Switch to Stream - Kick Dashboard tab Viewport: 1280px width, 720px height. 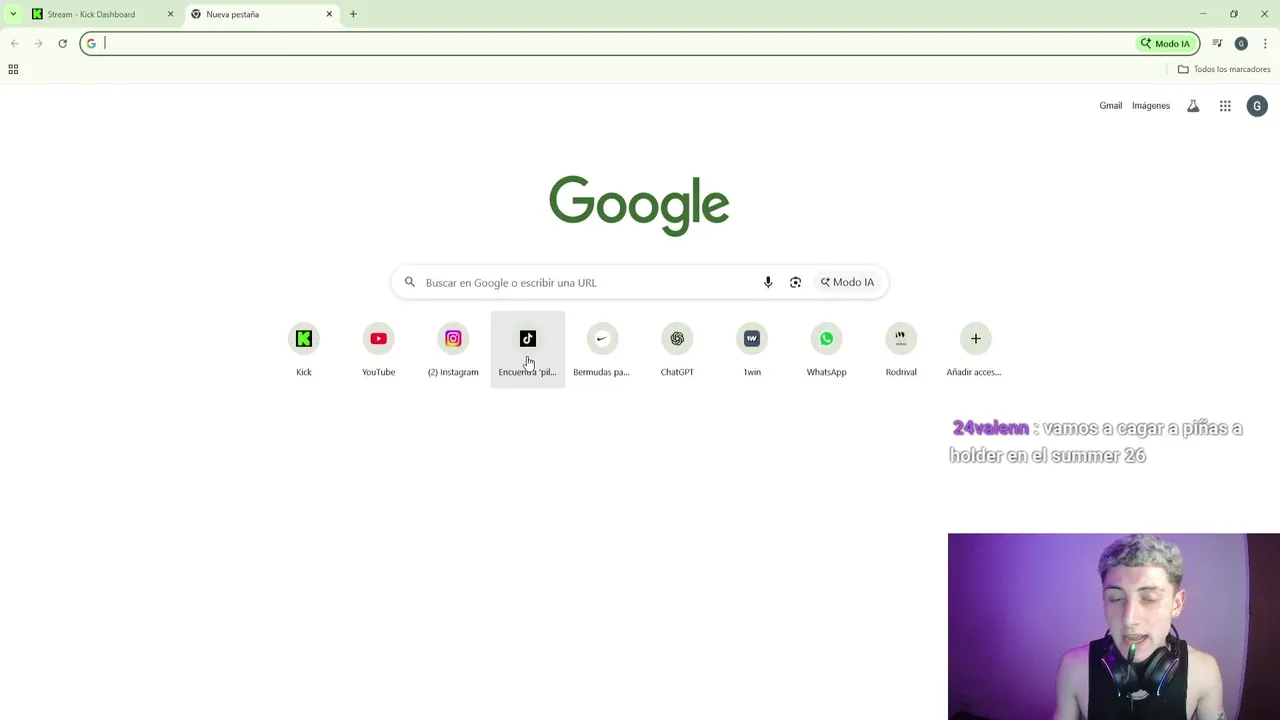coord(103,14)
